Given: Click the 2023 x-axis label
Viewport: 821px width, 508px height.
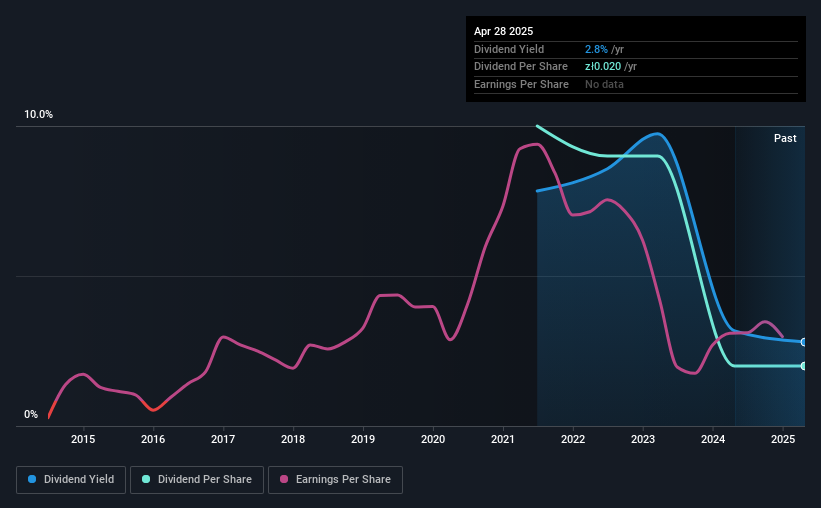Looking at the screenshot, I should click(x=643, y=439).
